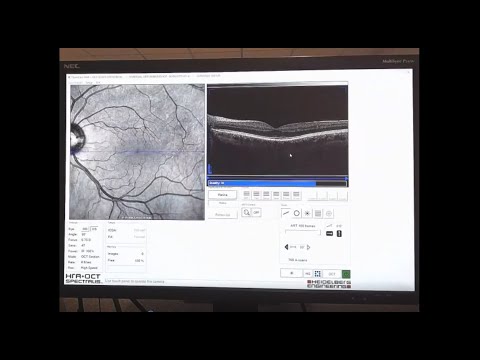Click the Retina application button
The image size is (480, 360).
pos(223,194)
